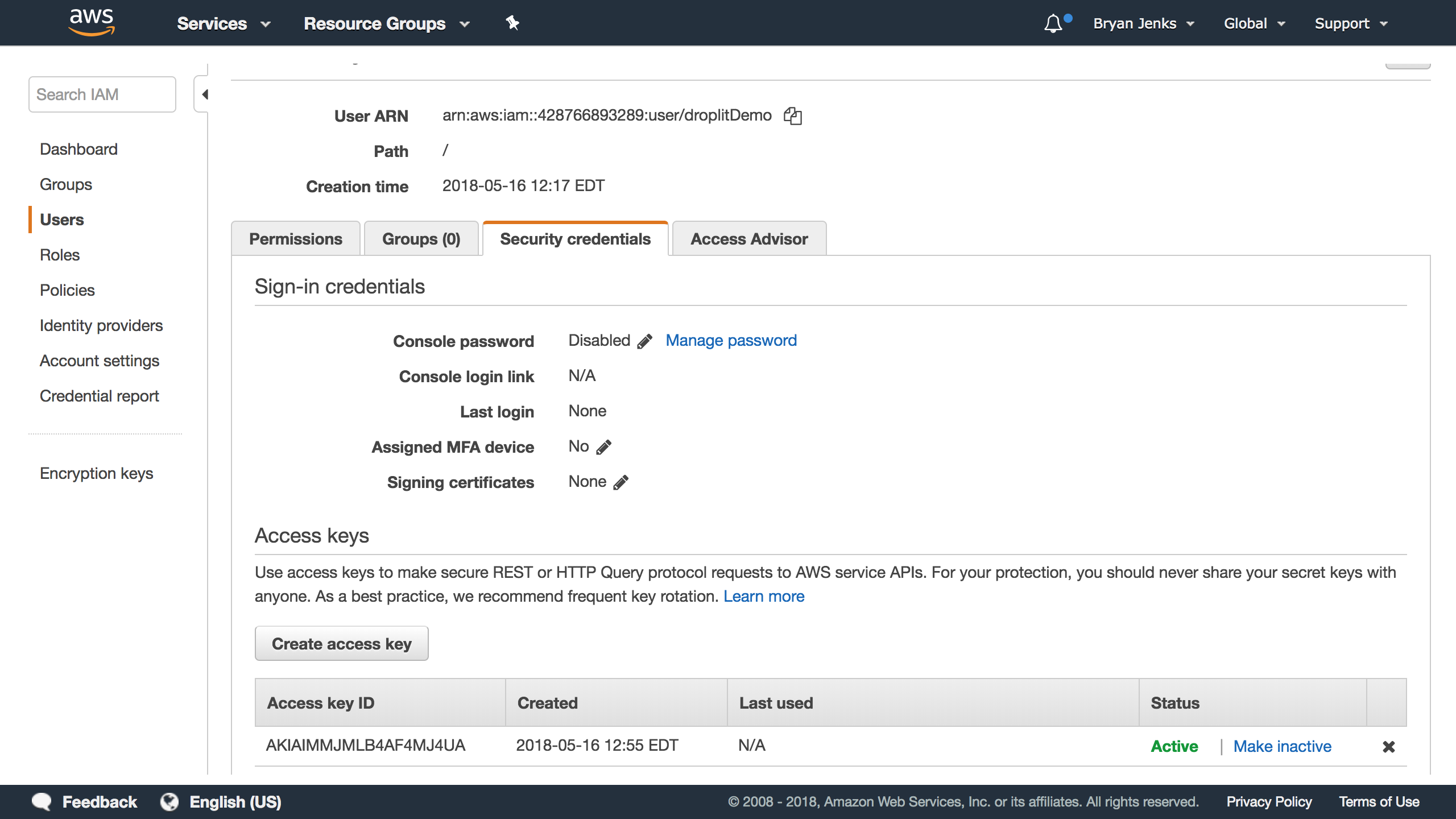
Task: Edit Console password via pencil icon
Action: point(644,341)
